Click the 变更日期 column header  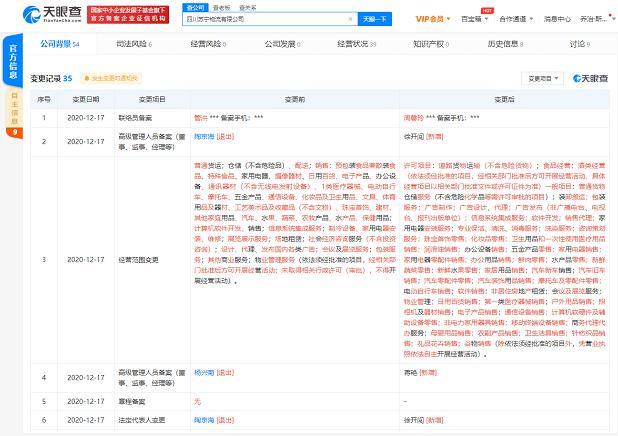pyautogui.click(x=86, y=99)
